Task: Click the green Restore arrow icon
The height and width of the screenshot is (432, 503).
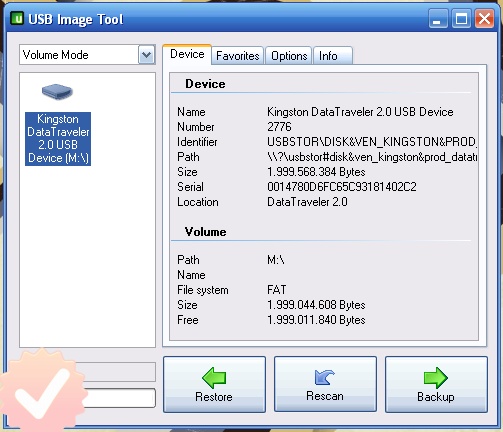Action: pyautogui.click(x=214, y=378)
